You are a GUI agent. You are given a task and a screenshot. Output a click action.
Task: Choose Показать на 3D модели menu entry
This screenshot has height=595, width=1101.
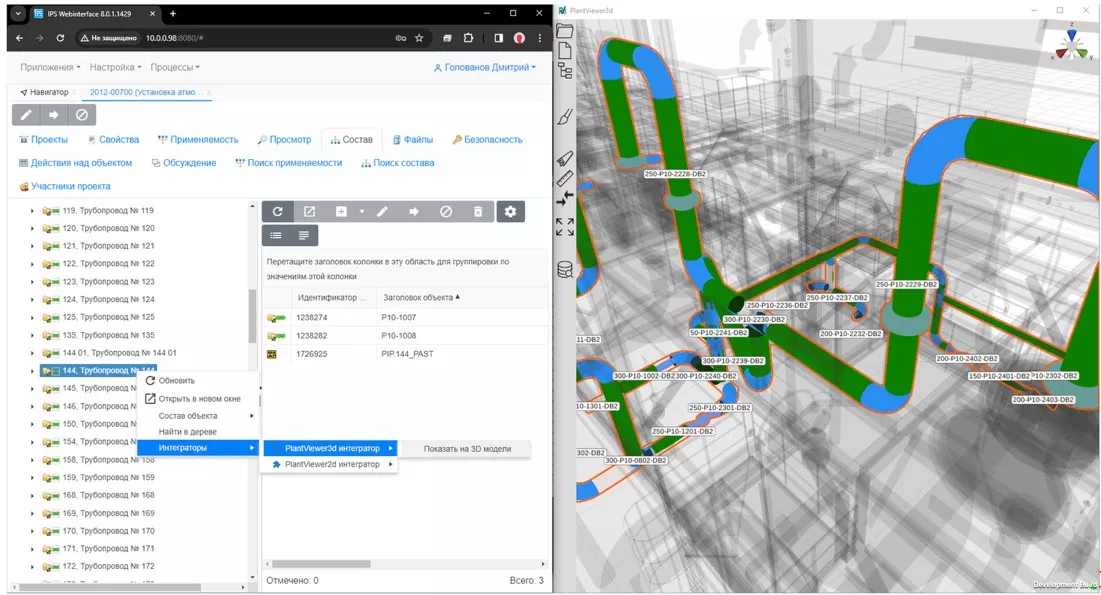pyautogui.click(x=467, y=449)
